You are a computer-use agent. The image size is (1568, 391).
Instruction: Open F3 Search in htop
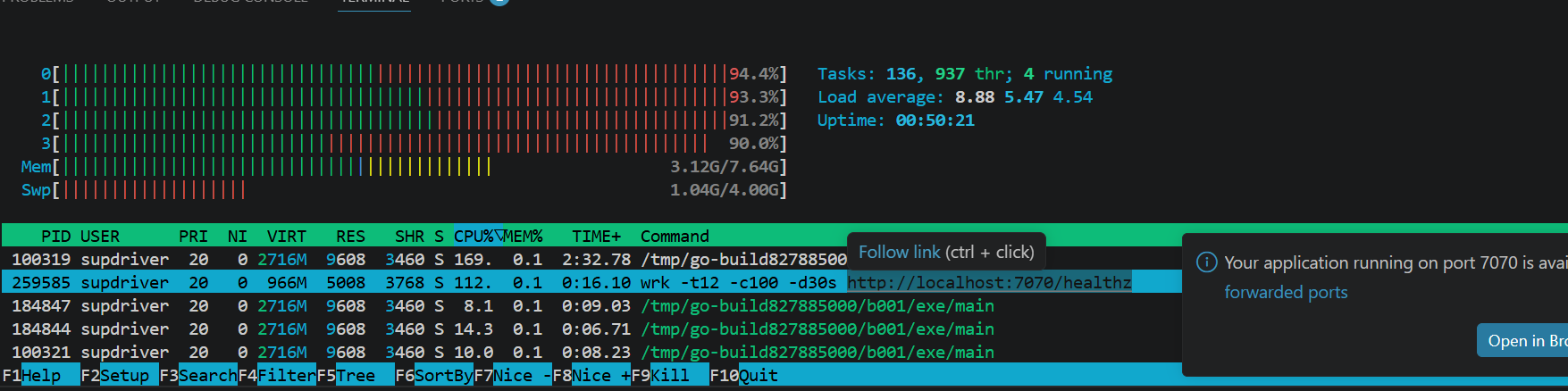tap(198, 376)
